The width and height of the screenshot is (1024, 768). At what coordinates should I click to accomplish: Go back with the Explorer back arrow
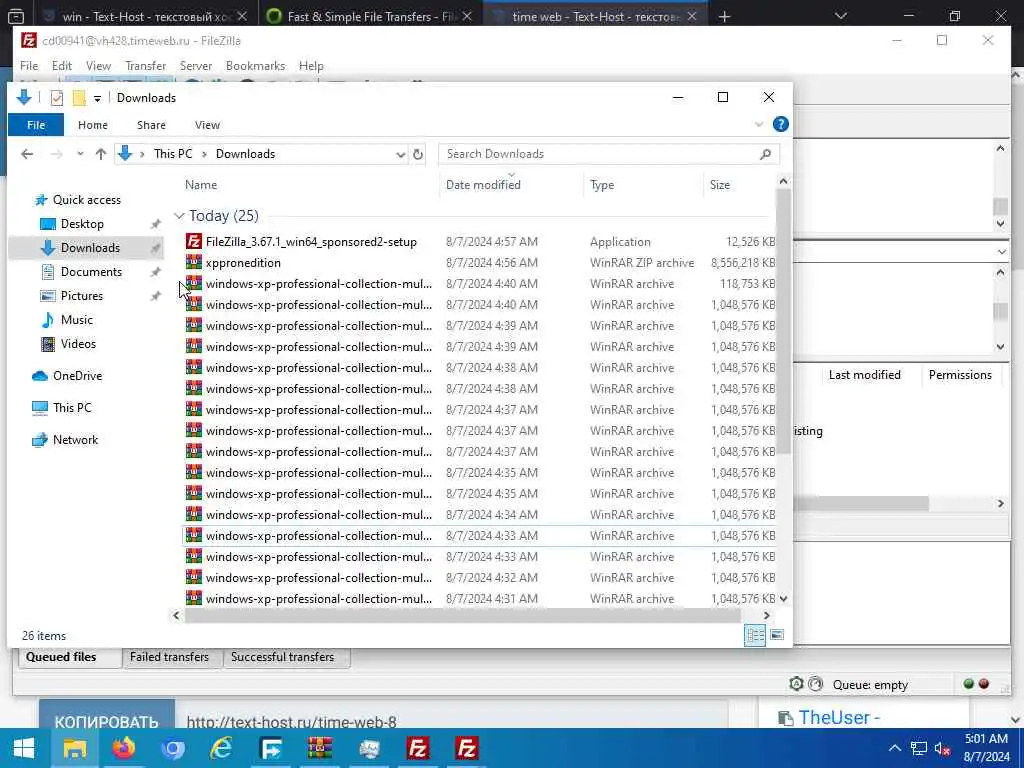pos(27,154)
